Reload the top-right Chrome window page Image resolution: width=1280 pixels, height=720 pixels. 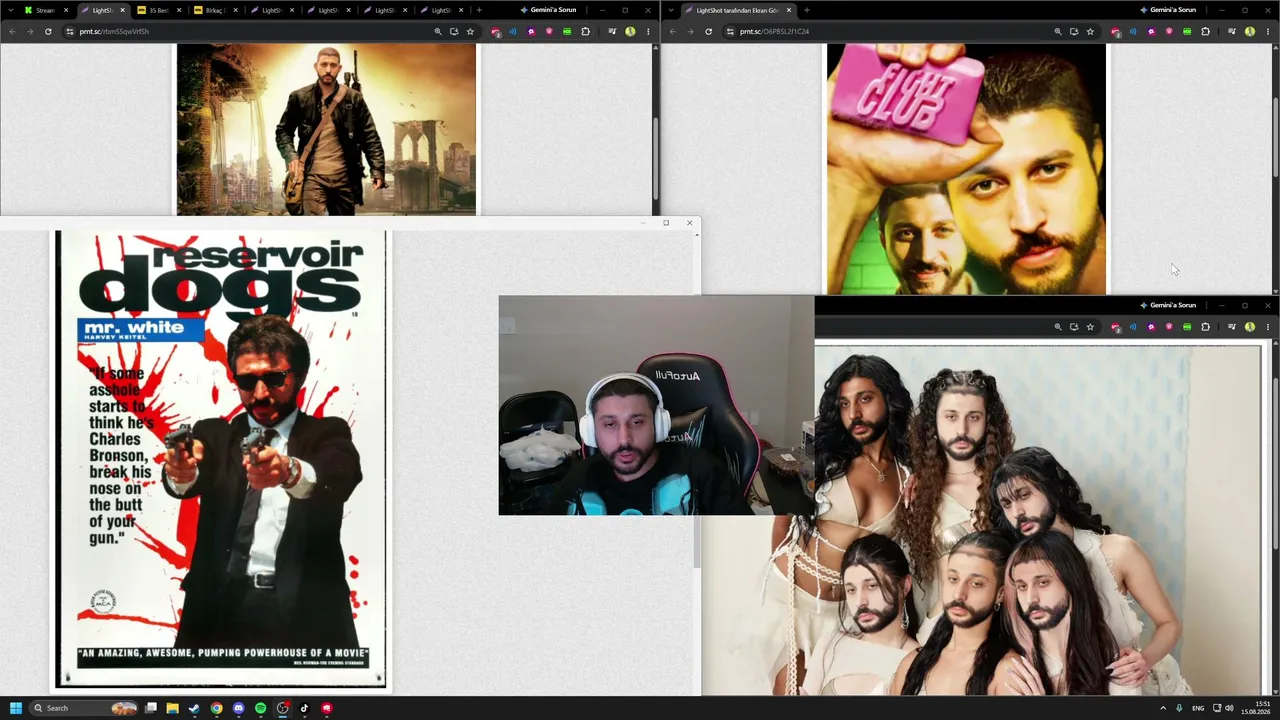point(708,31)
